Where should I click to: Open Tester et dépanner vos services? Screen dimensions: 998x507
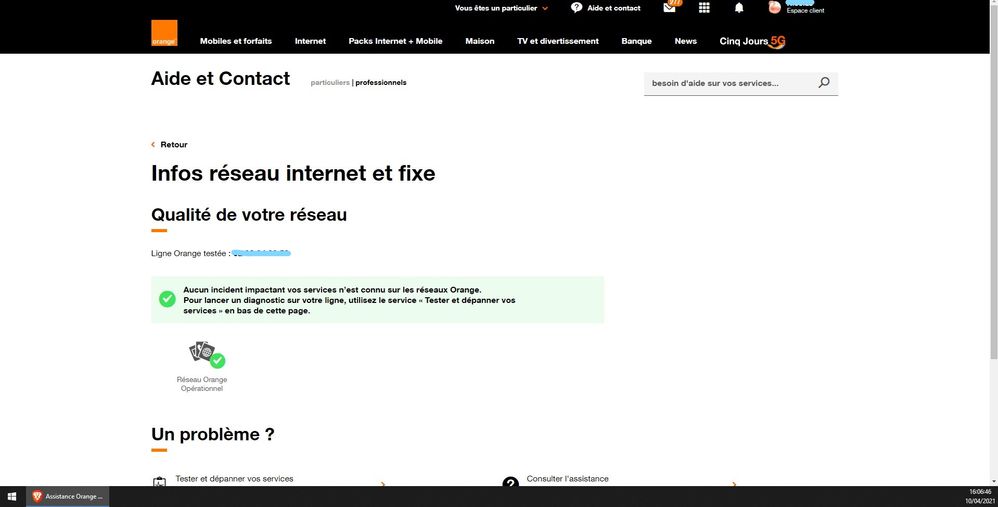click(234, 479)
